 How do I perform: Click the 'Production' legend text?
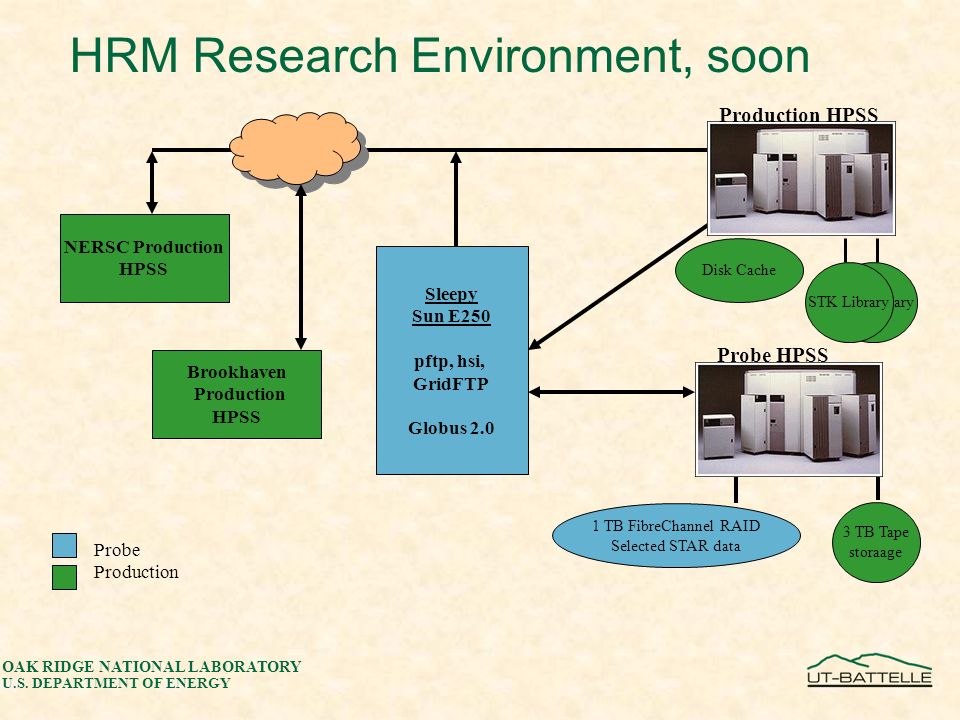136,572
